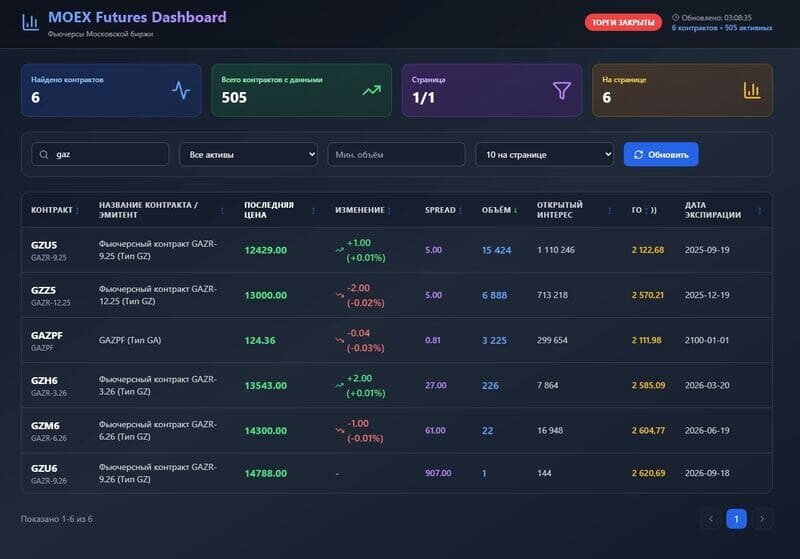Click the GZU5 contract ticker
The height and width of the screenshot is (559, 800).
click(44, 245)
